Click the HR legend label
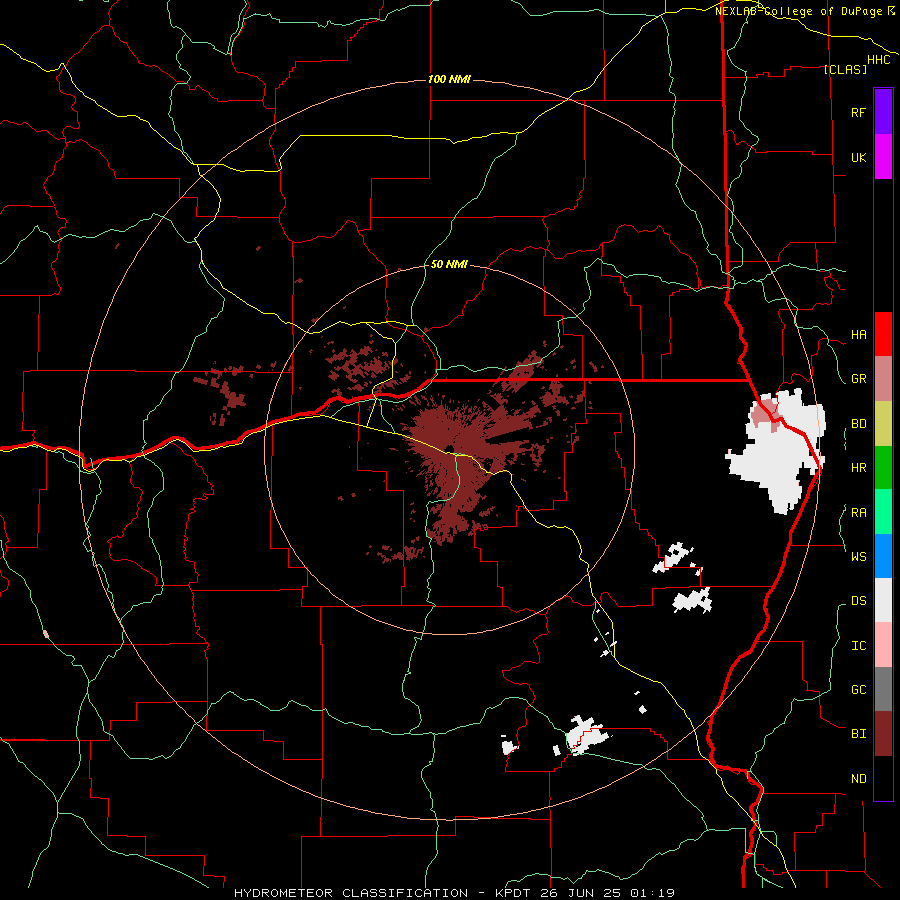Image resolution: width=900 pixels, height=900 pixels. pyautogui.click(x=858, y=468)
